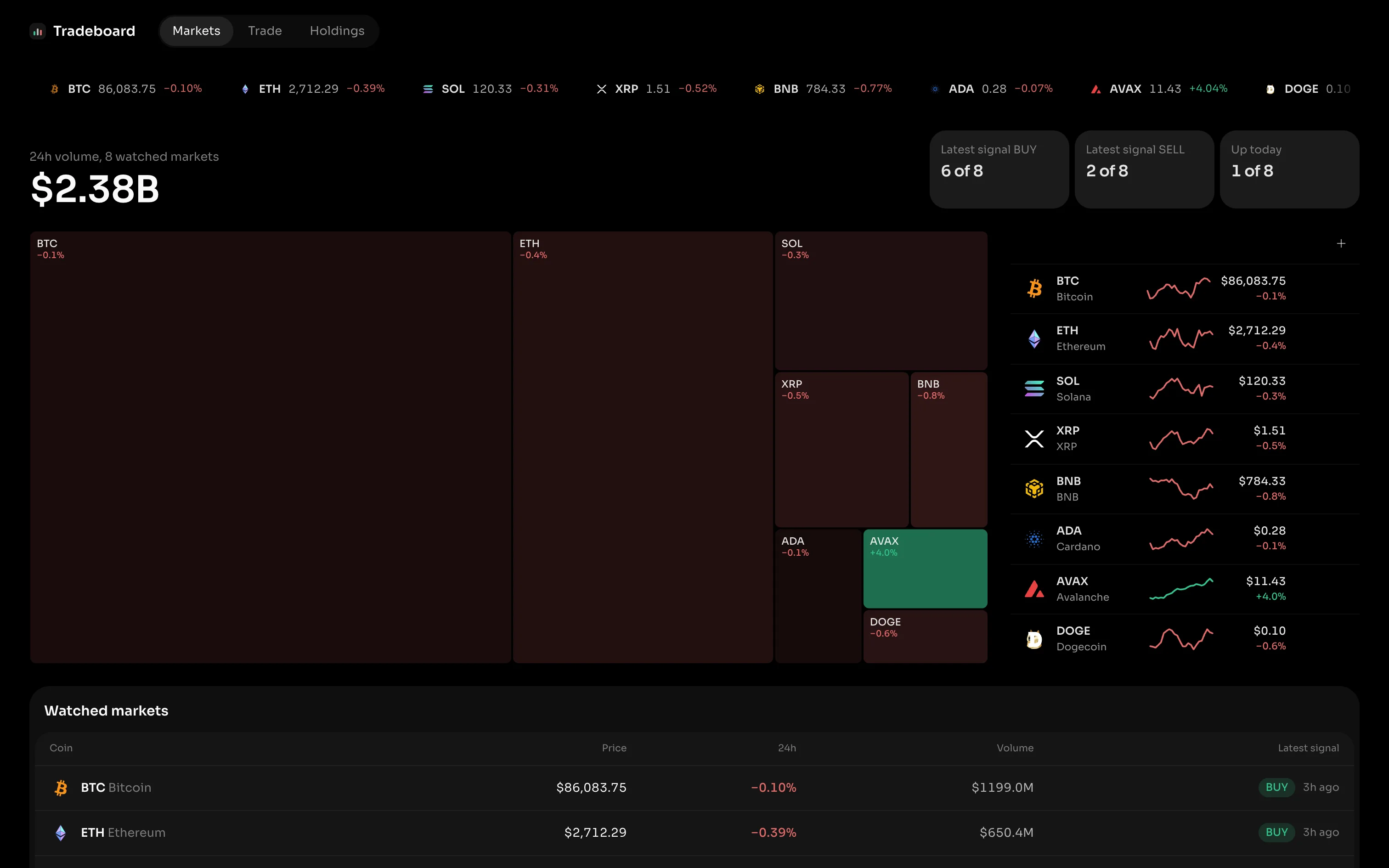Select the BTC tile in the heatmap
This screenshot has height=868, width=1389.
click(271, 447)
